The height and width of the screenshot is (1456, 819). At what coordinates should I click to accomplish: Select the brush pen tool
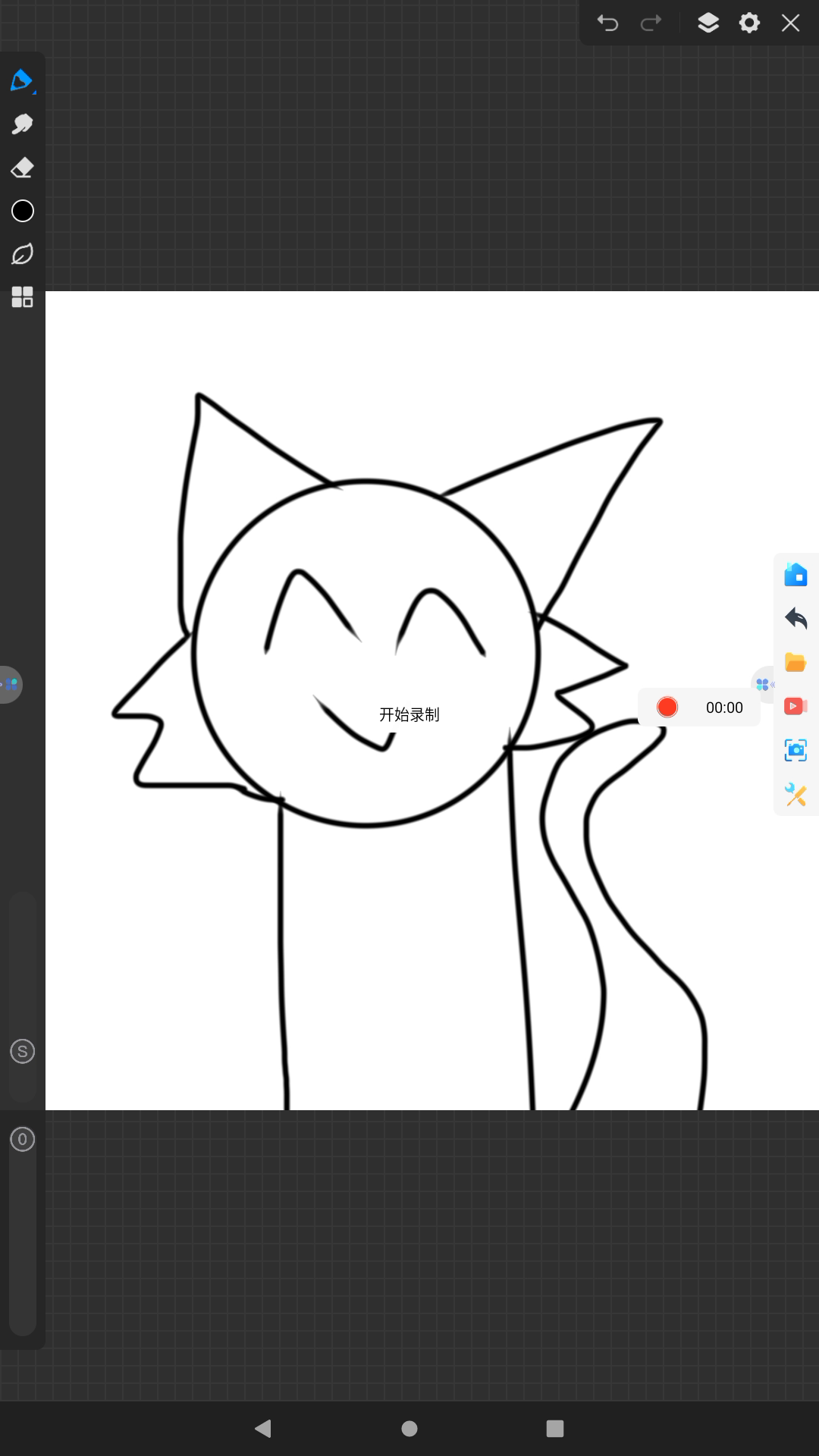point(22,80)
